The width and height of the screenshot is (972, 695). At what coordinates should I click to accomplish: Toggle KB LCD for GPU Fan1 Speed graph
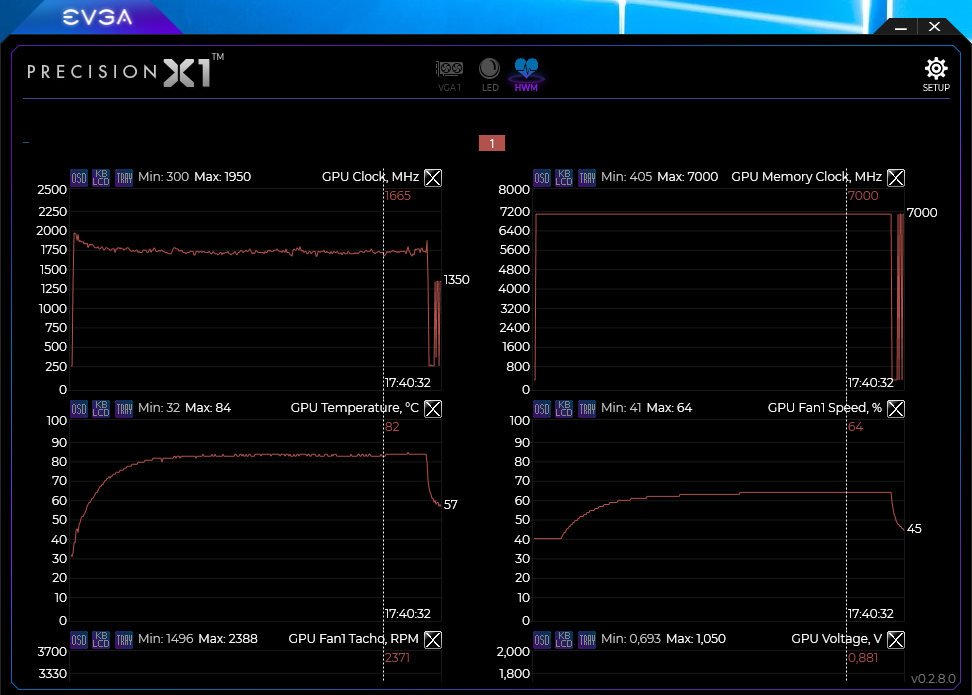564,409
